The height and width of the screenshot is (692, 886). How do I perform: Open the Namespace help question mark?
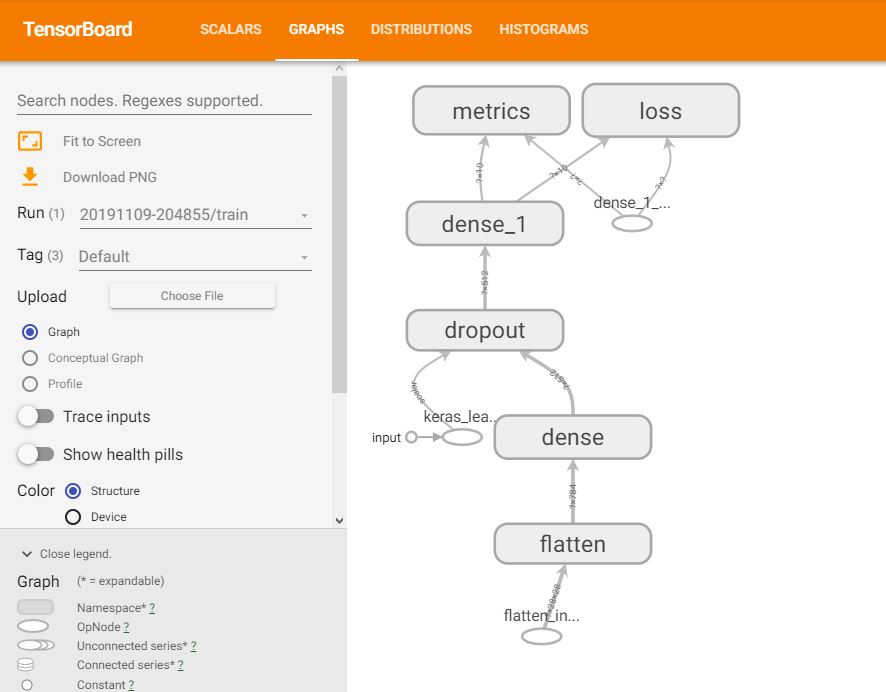(152, 608)
